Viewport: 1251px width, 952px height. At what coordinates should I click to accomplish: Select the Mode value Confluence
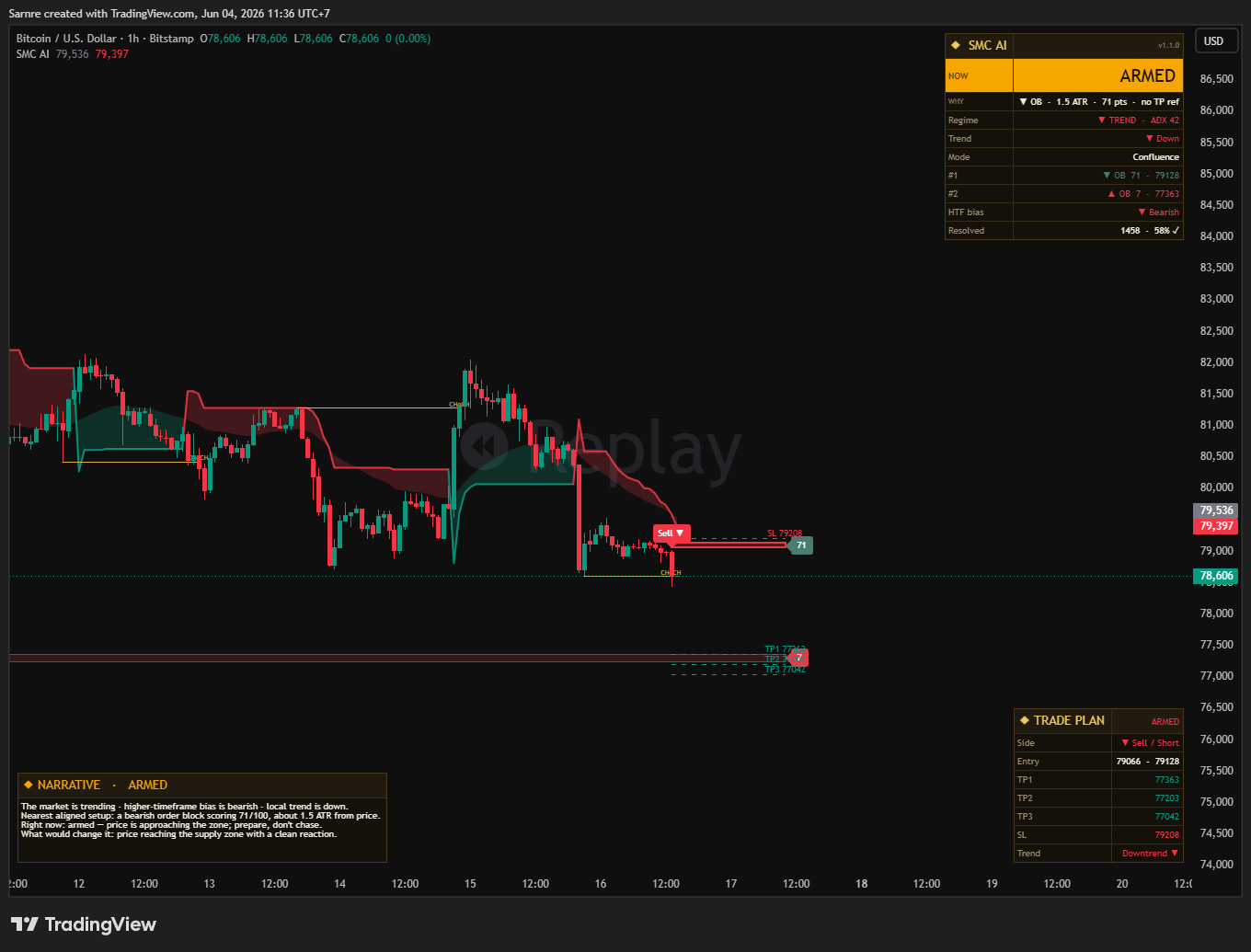click(1155, 157)
